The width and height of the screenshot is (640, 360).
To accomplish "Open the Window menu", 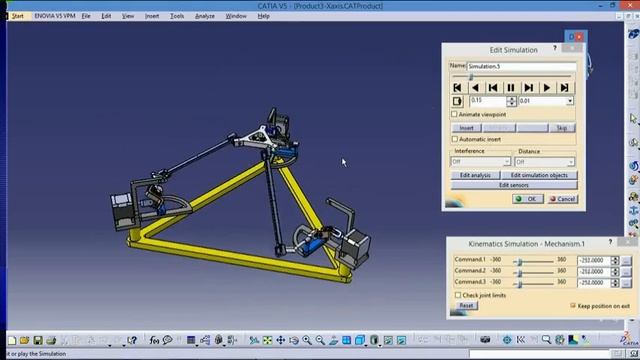I will click(x=236, y=16).
